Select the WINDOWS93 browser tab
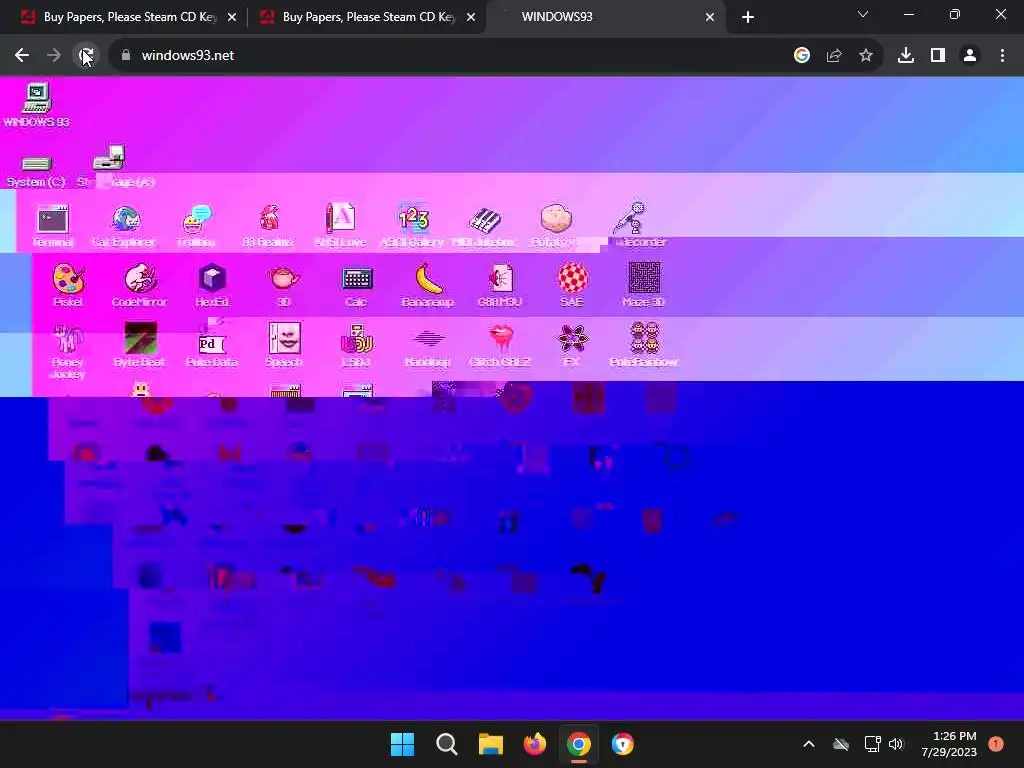 coord(605,17)
